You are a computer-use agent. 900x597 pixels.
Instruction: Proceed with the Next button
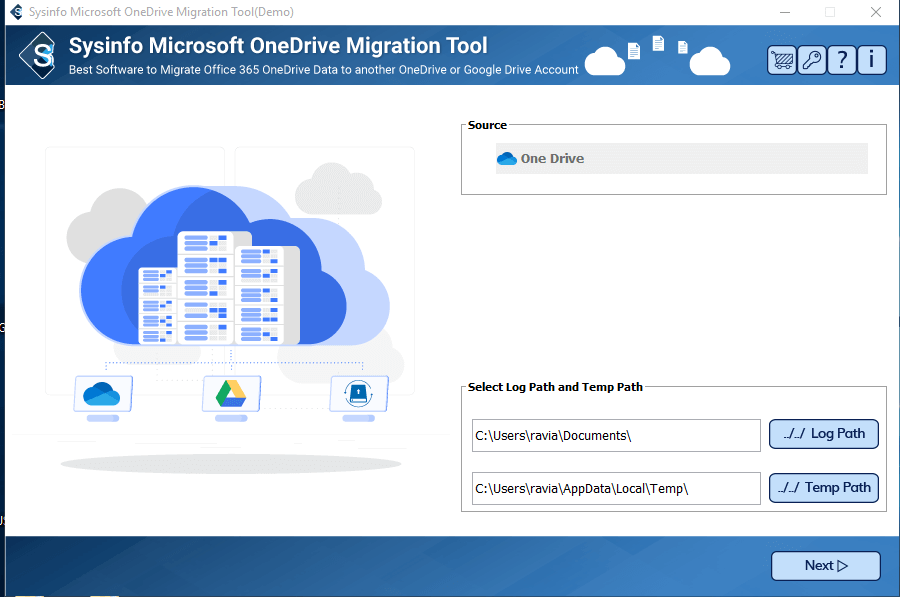825,566
